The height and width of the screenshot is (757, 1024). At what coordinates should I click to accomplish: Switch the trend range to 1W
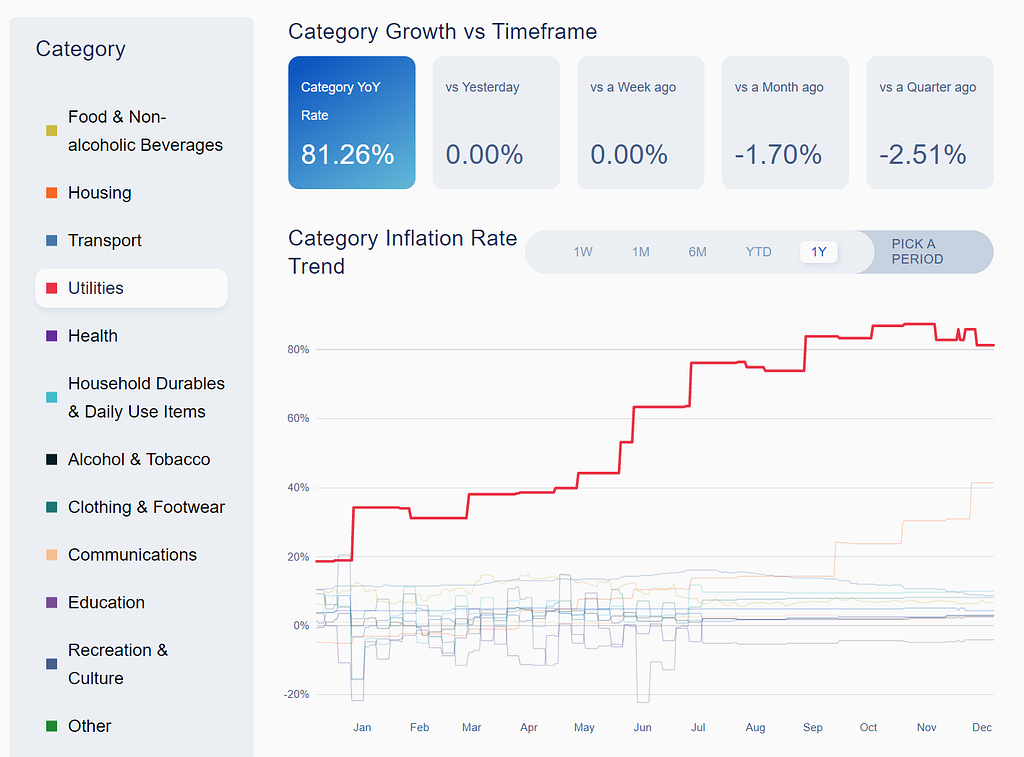(x=583, y=252)
